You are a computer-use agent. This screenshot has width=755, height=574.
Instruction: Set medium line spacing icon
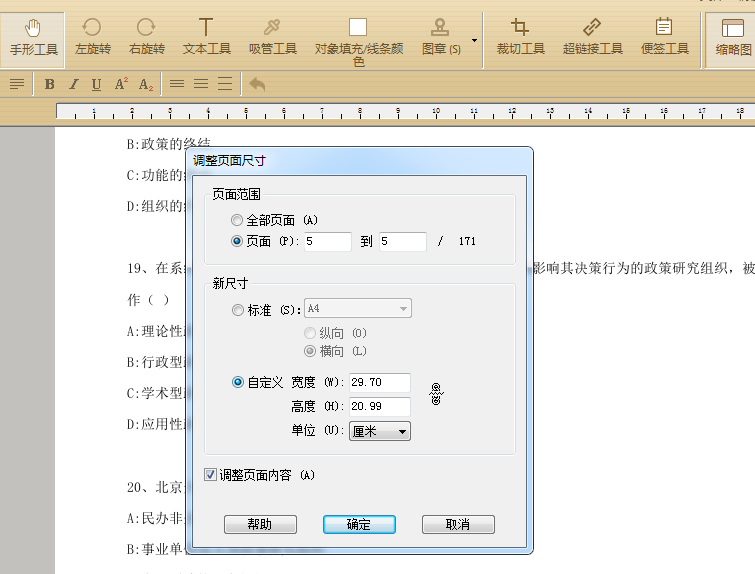point(201,84)
